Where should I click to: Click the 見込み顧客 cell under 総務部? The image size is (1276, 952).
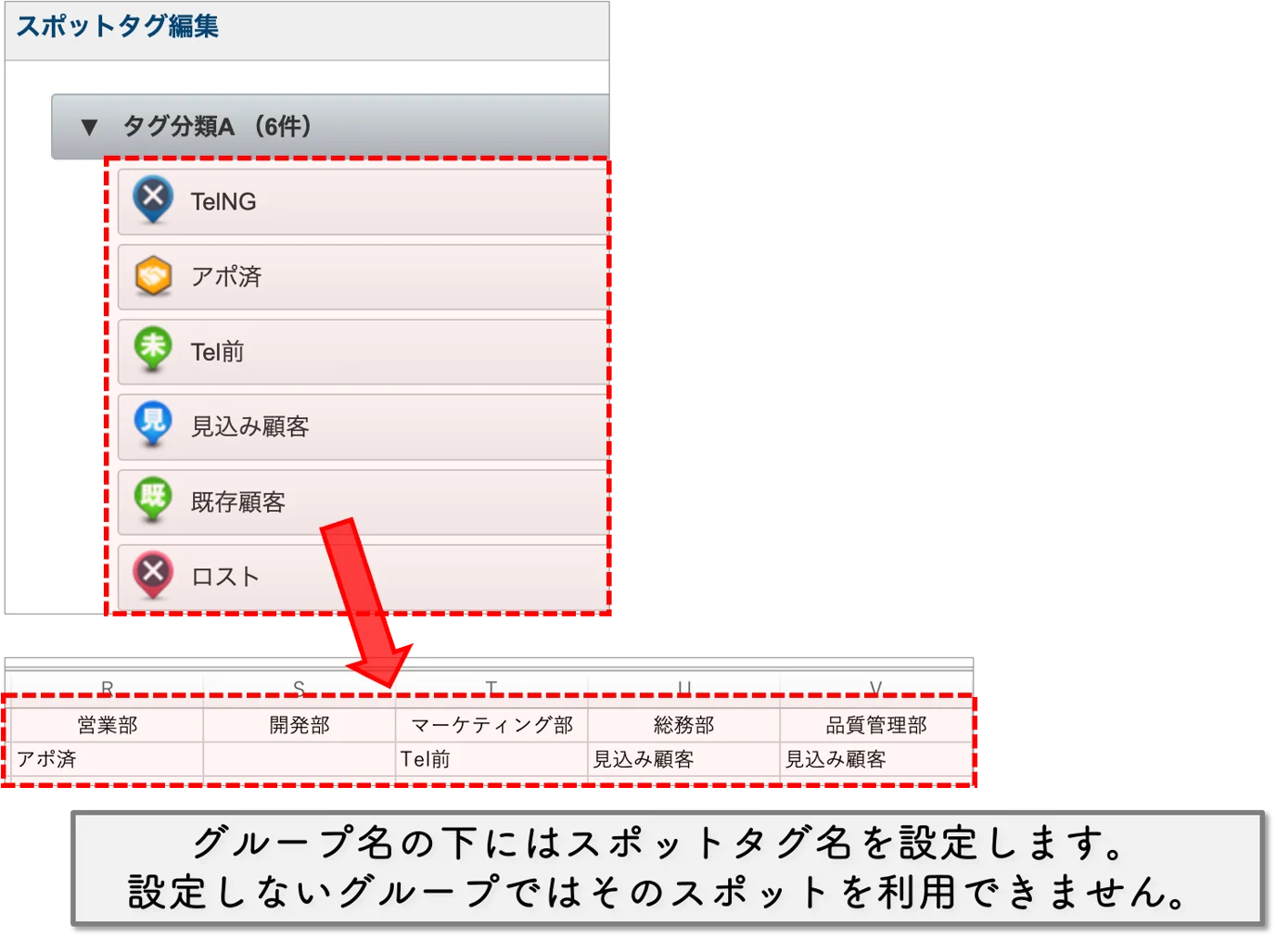[x=684, y=759]
